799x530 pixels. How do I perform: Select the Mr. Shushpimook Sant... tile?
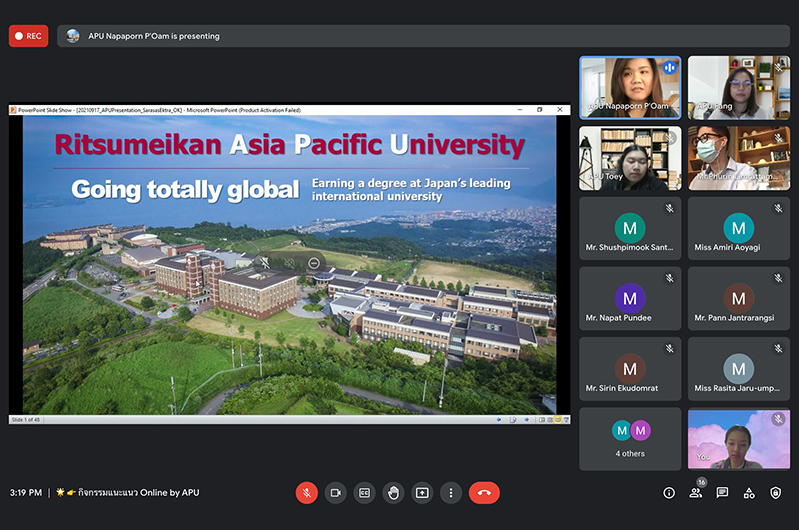coord(630,228)
